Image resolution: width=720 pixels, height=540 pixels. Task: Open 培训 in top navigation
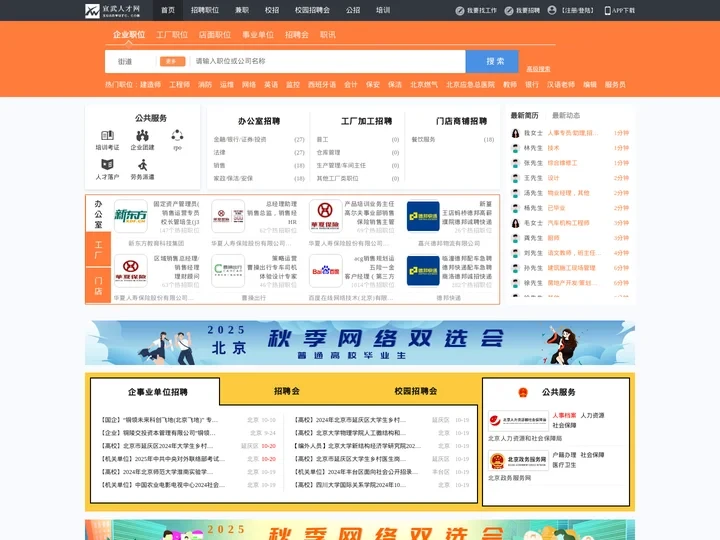click(383, 10)
